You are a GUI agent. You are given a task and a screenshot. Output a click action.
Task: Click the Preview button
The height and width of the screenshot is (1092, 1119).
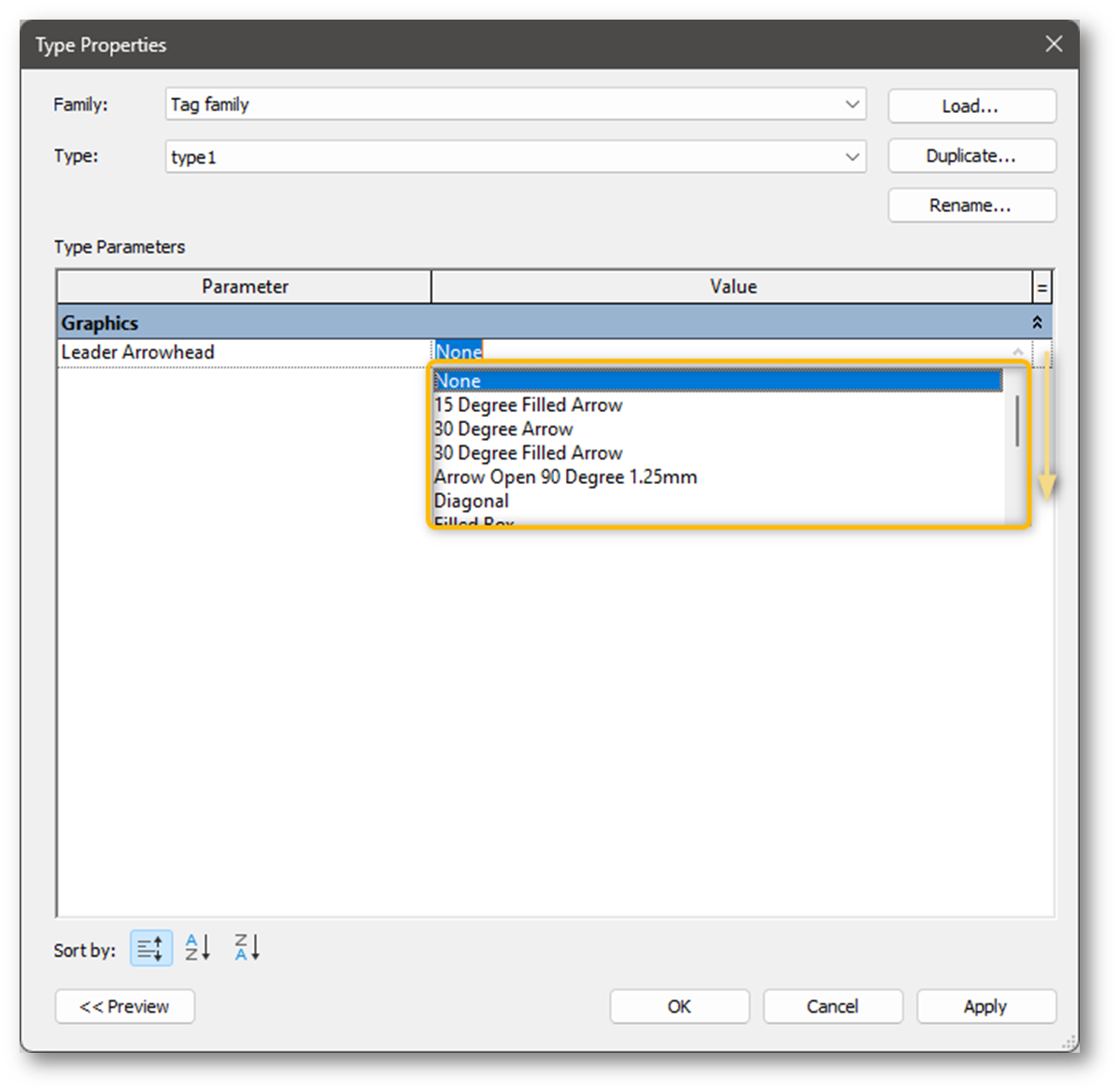pos(124,1006)
